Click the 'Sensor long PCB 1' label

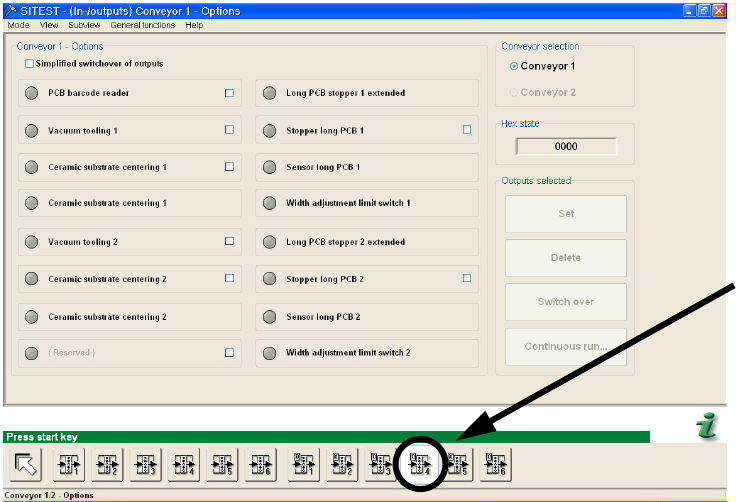click(x=323, y=167)
